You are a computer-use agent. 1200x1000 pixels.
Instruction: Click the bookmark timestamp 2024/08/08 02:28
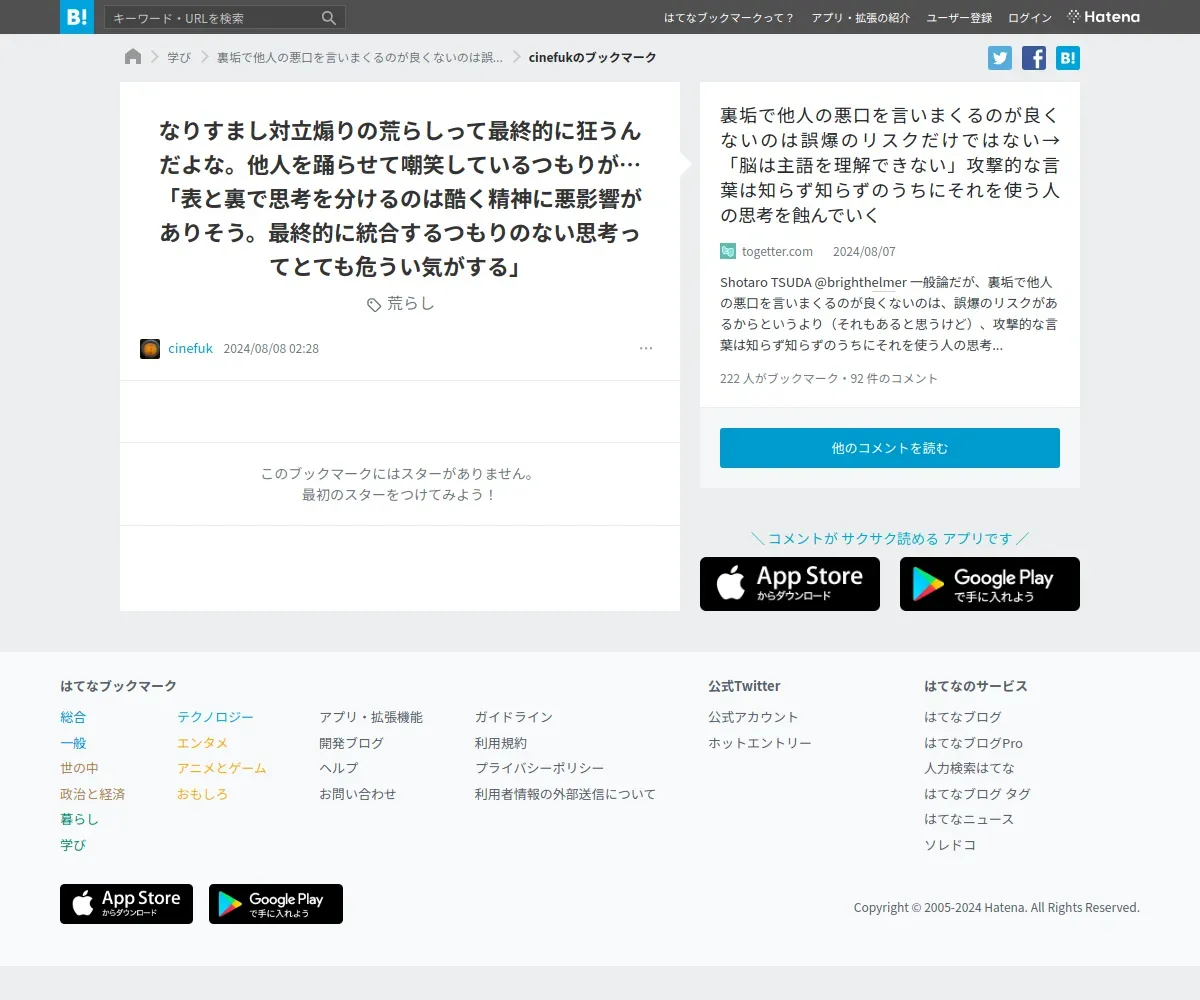[271, 349]
